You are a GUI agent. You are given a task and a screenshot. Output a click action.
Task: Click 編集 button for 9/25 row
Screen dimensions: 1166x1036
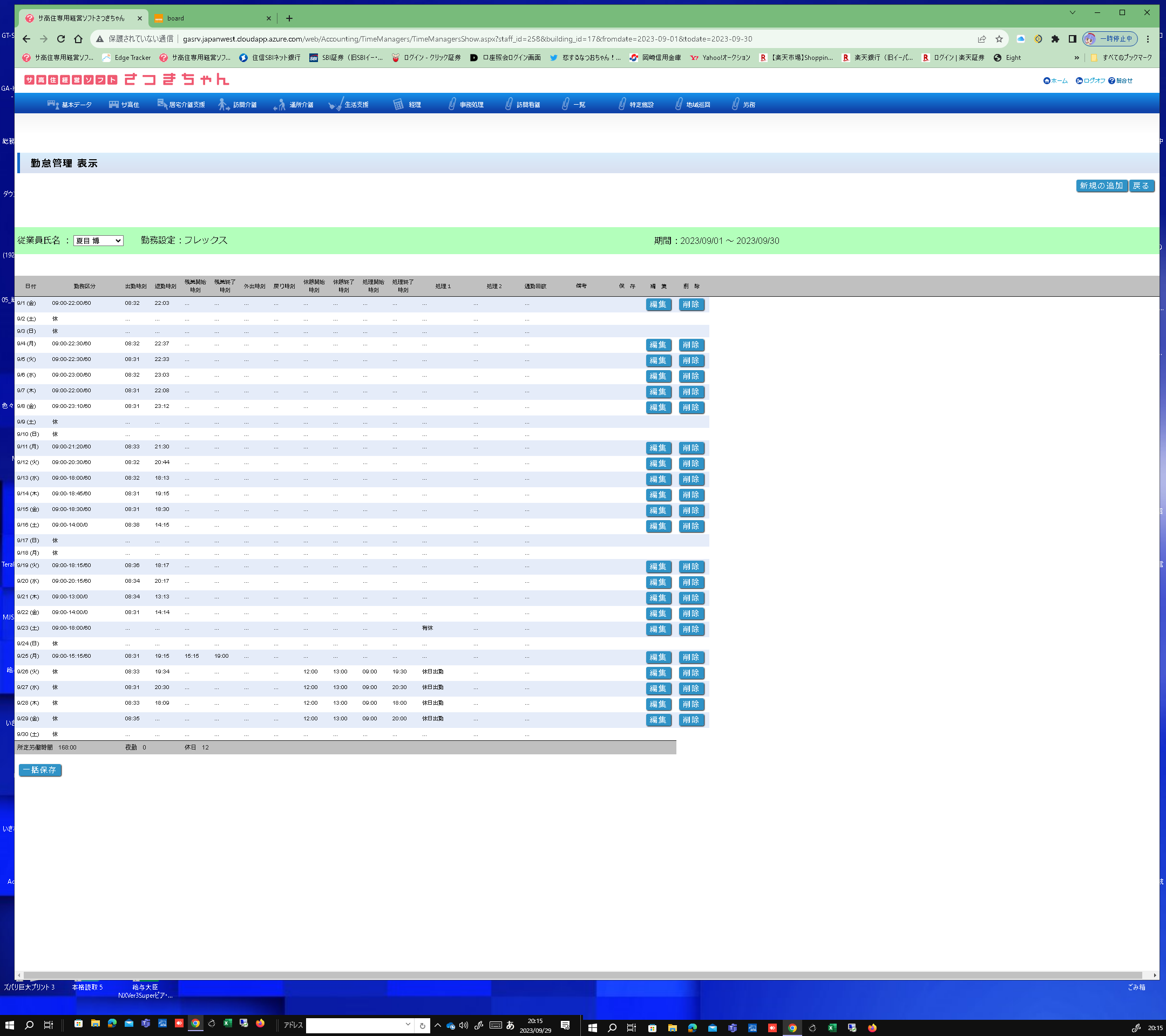point(657,657)
